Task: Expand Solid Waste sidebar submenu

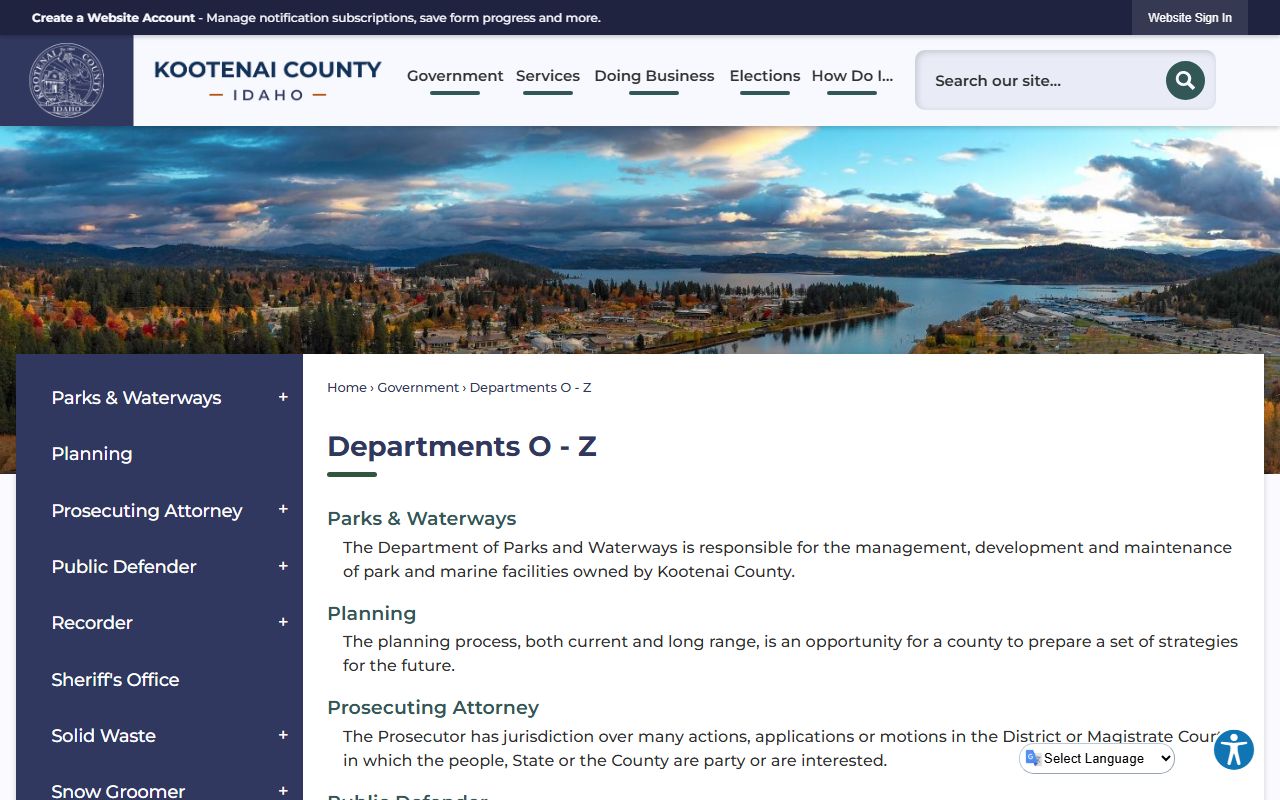Action: [283, 735]
